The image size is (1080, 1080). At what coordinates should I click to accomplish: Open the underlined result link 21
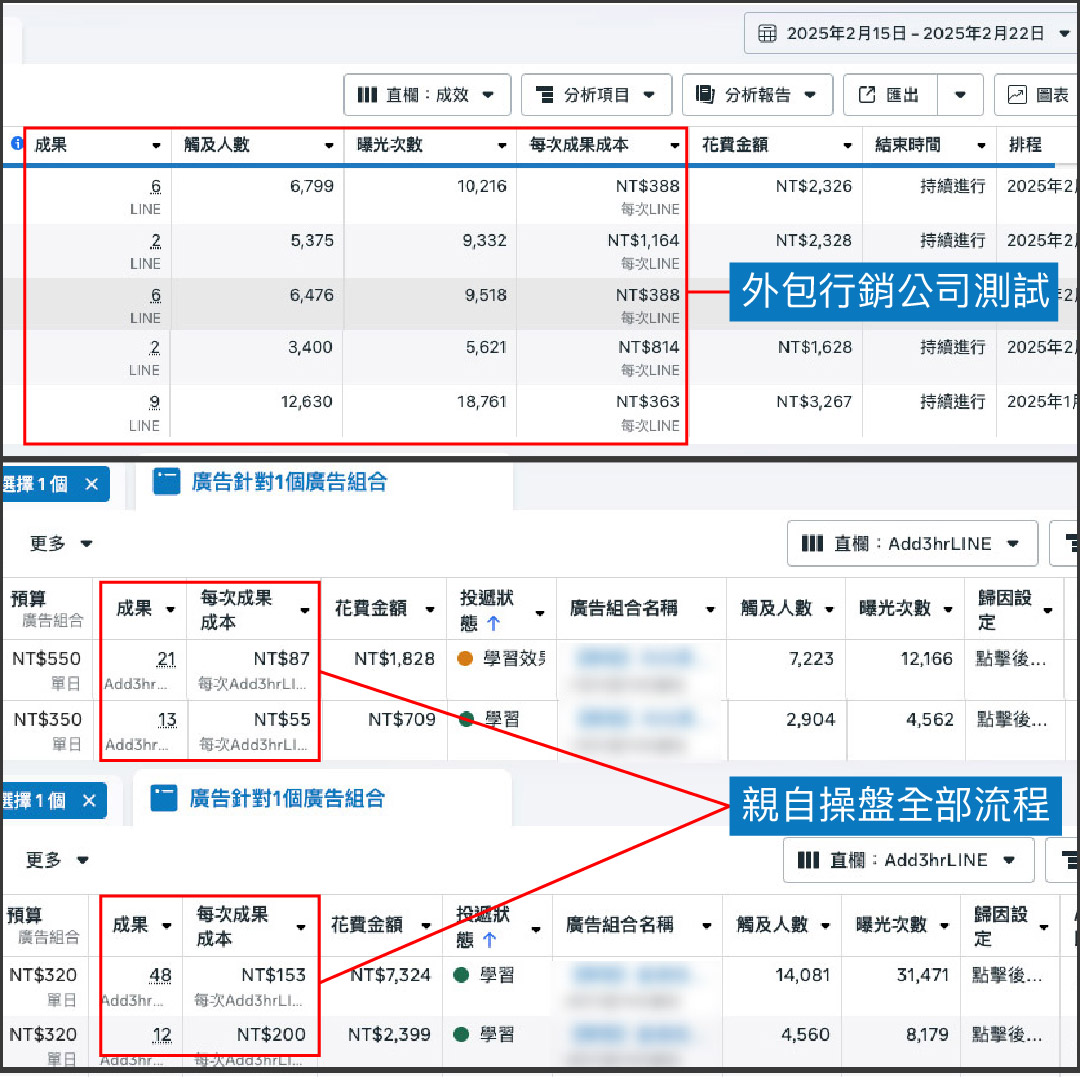[166, 659]
